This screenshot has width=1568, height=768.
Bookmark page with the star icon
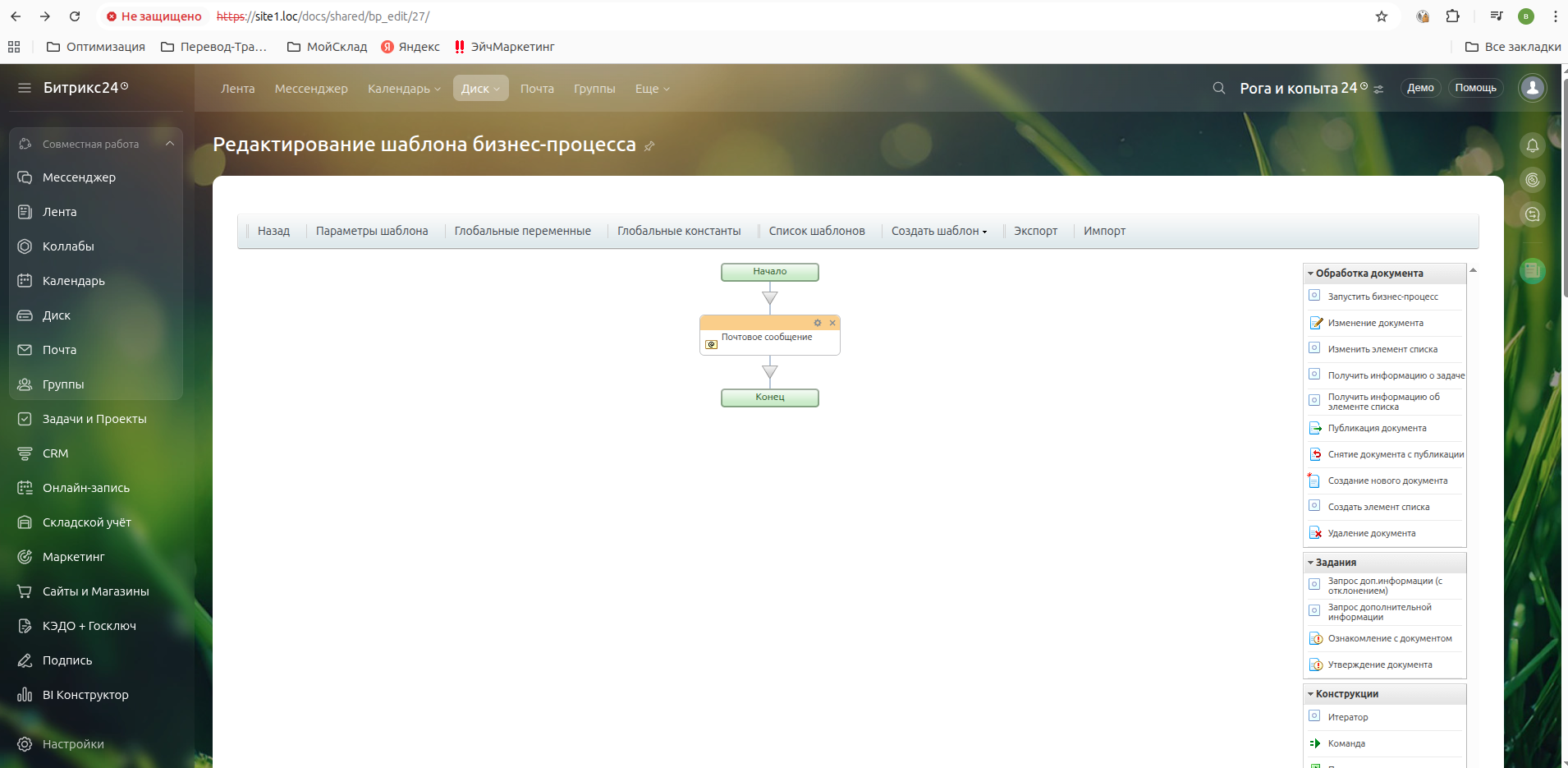(x=1382, y=16)
